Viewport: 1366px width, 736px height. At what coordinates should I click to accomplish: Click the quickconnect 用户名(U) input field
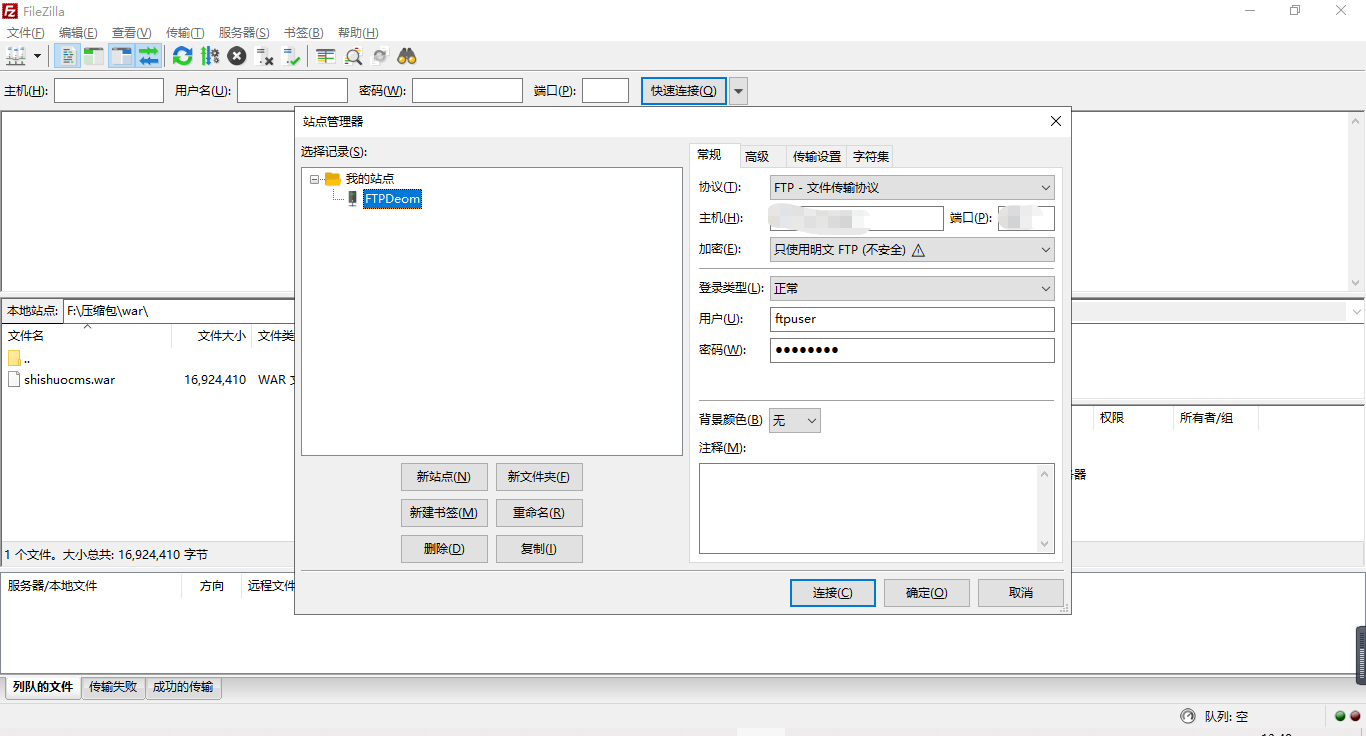tap(292, 91)
